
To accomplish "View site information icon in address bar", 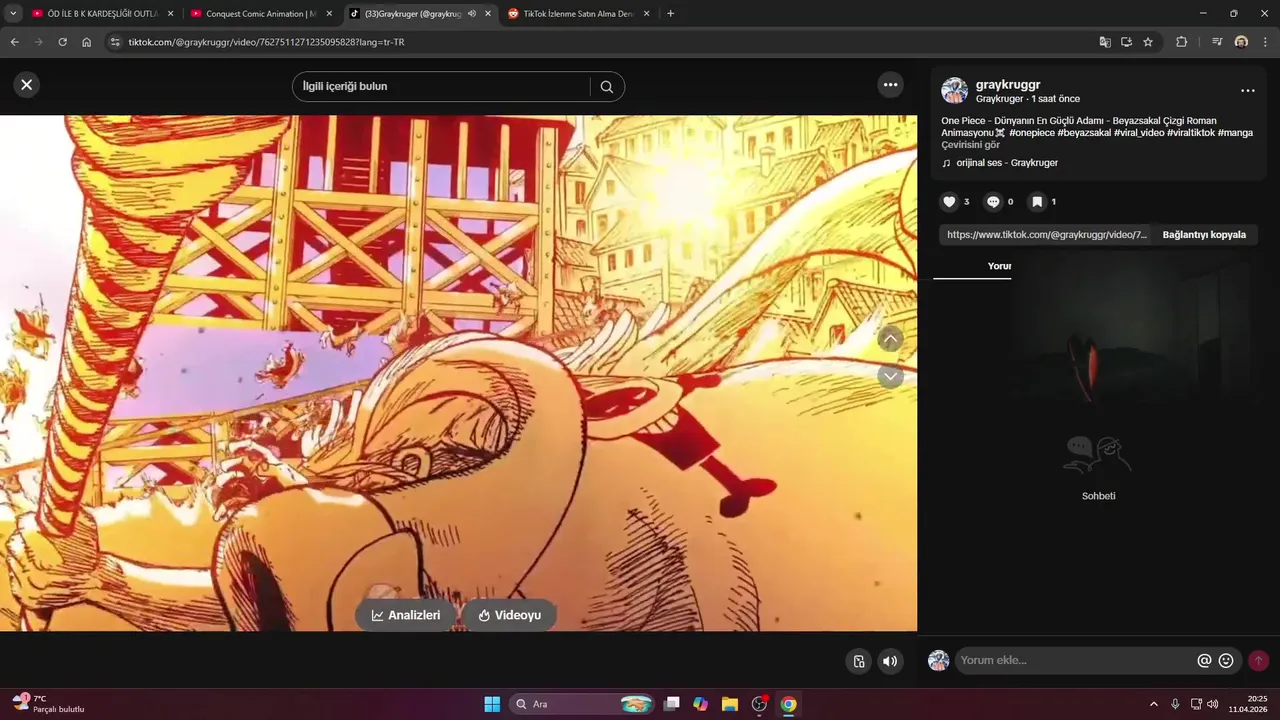I will click(x=115, y=42).
